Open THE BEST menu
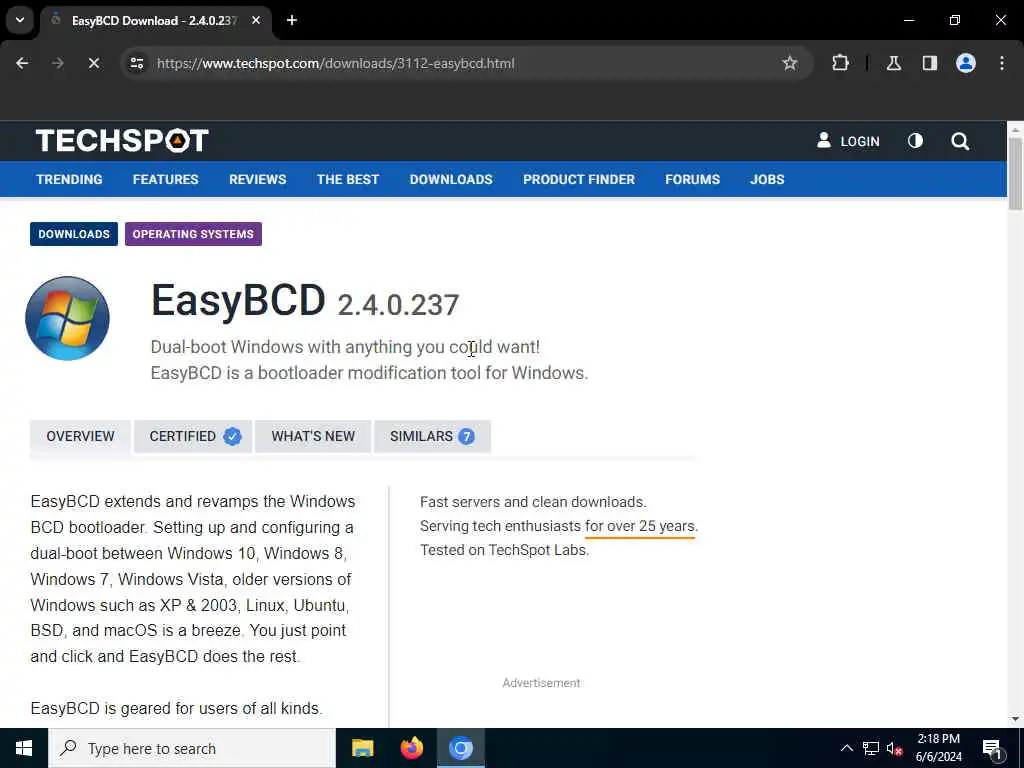 tap(347, 180)
